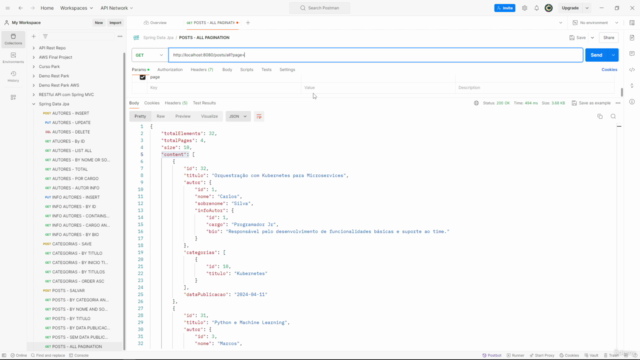Click the Share button
Screen dimensions: 640x360
tap(609, 38)
